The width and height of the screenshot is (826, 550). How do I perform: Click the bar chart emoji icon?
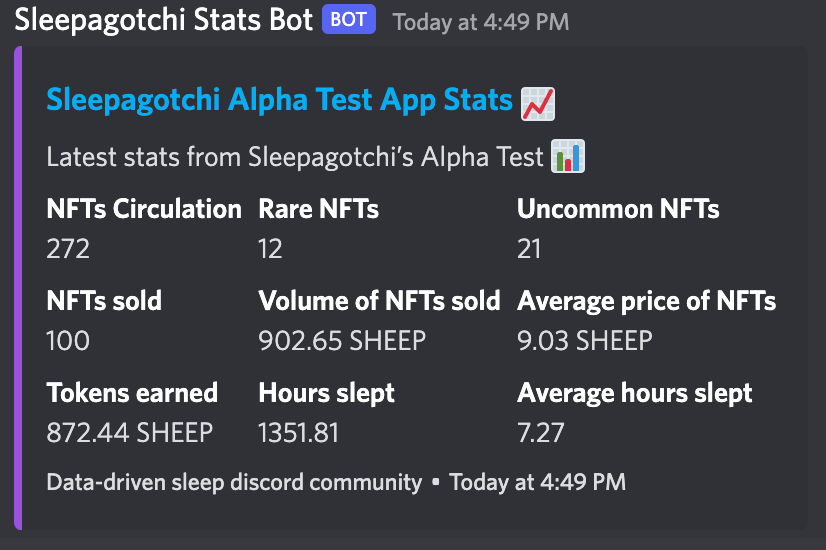[x=568, y=156]
